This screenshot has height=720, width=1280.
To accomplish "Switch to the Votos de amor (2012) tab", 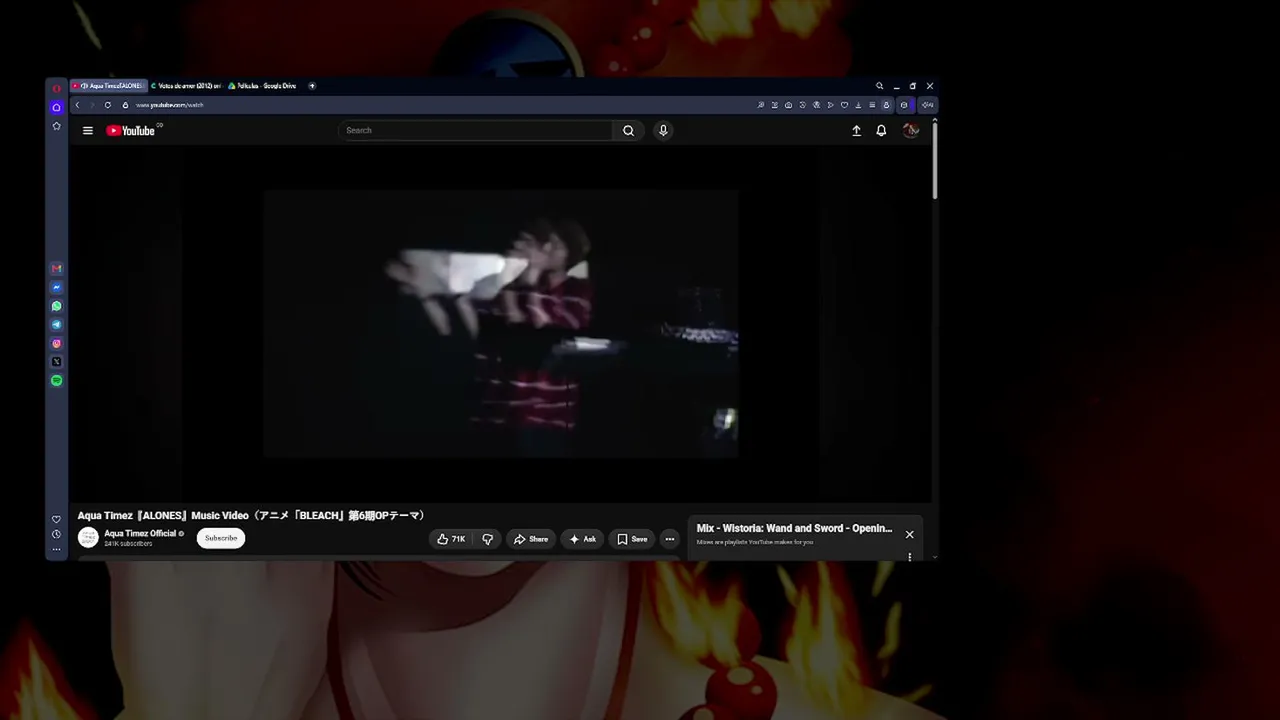I will [185, 86].
